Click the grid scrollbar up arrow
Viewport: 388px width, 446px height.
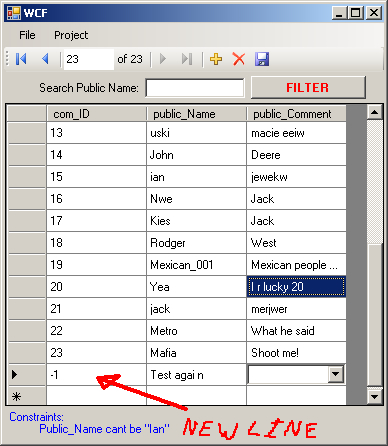pos(374,112)
